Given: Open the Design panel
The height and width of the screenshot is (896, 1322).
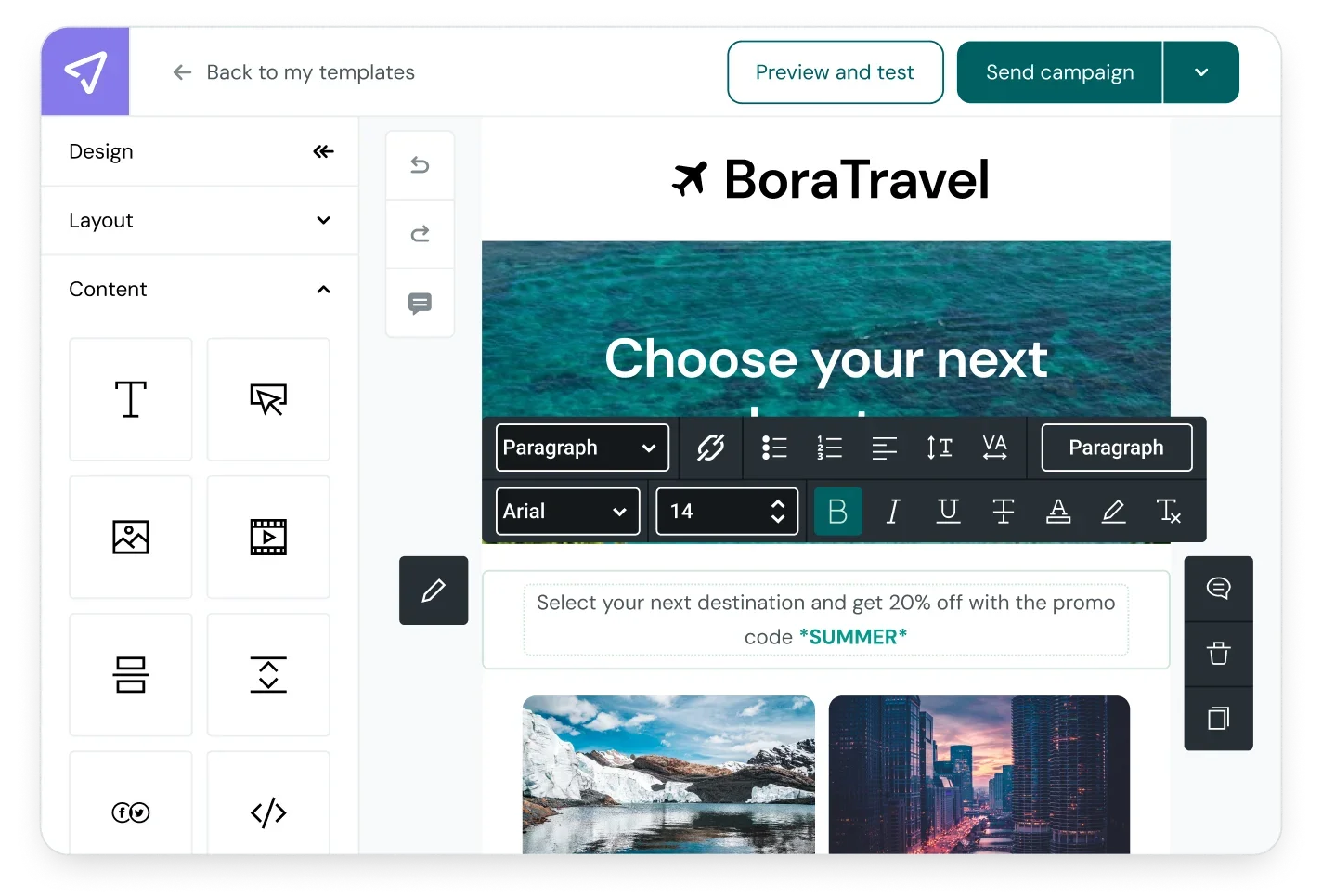Looking at the screenshot, I should coord(100,151).
